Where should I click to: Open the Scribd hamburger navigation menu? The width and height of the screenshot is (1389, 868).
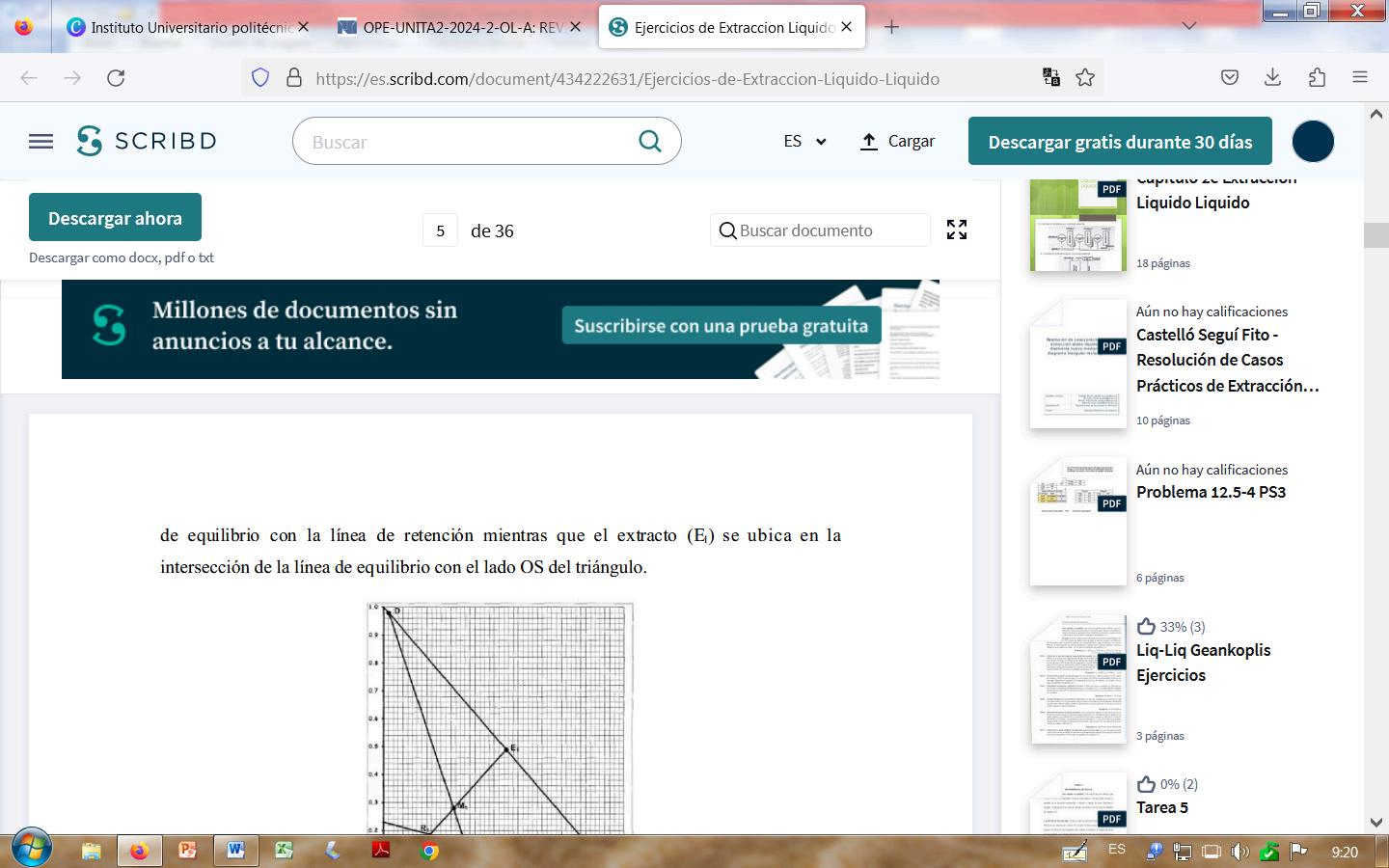click(x=41, y=142)
